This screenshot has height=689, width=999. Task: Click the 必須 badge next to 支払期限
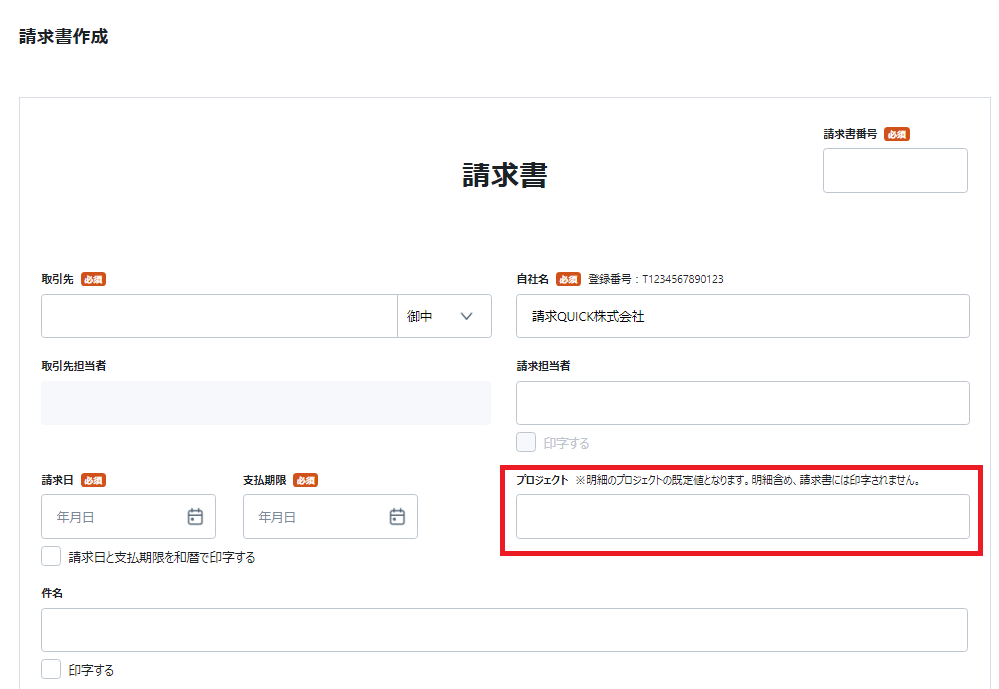(x=306, y=480)
